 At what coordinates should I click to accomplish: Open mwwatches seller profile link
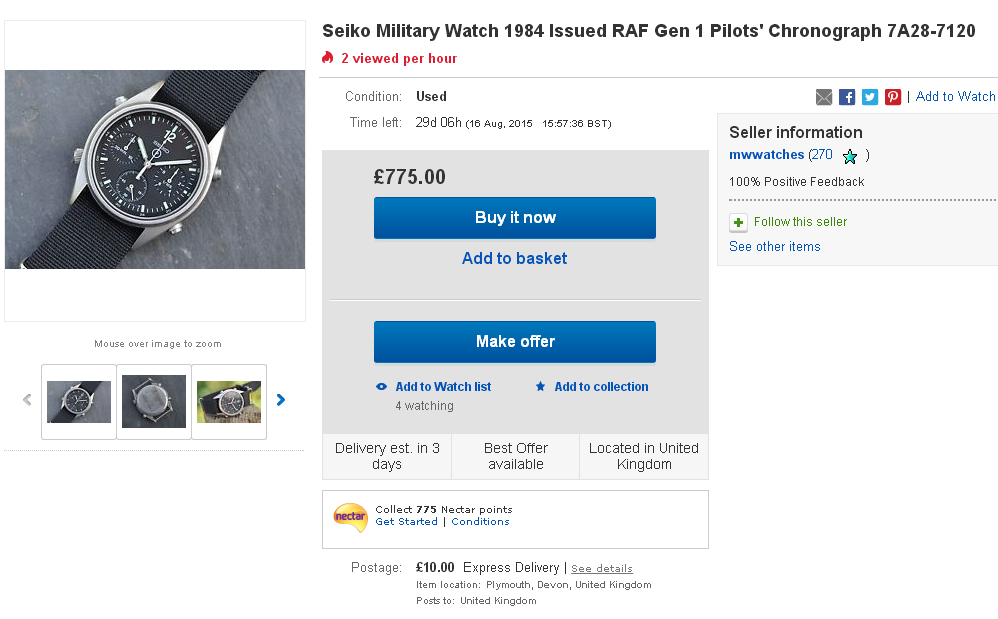[x=766, y=155]
